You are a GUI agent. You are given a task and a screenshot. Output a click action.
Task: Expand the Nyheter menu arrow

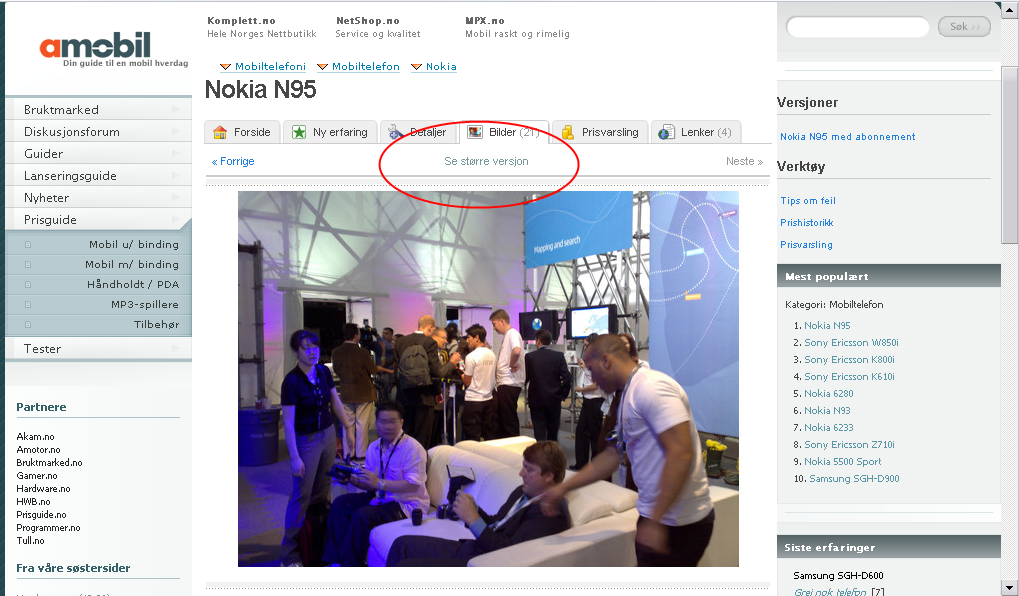(x=175, y=198)
